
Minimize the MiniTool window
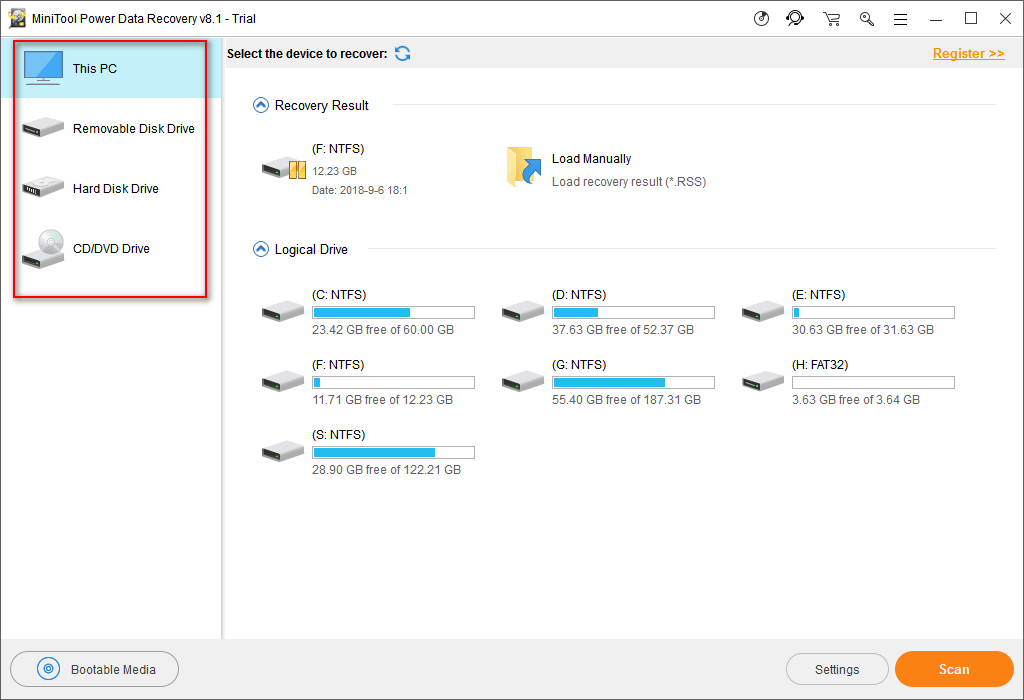(936, 19)
